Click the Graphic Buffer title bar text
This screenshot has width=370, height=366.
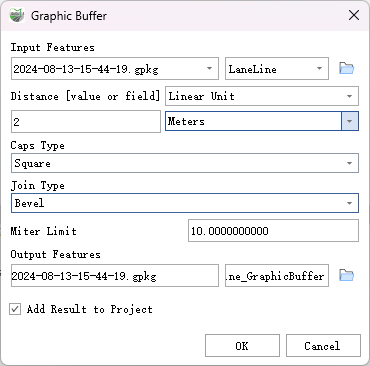(x=69, y=16)
